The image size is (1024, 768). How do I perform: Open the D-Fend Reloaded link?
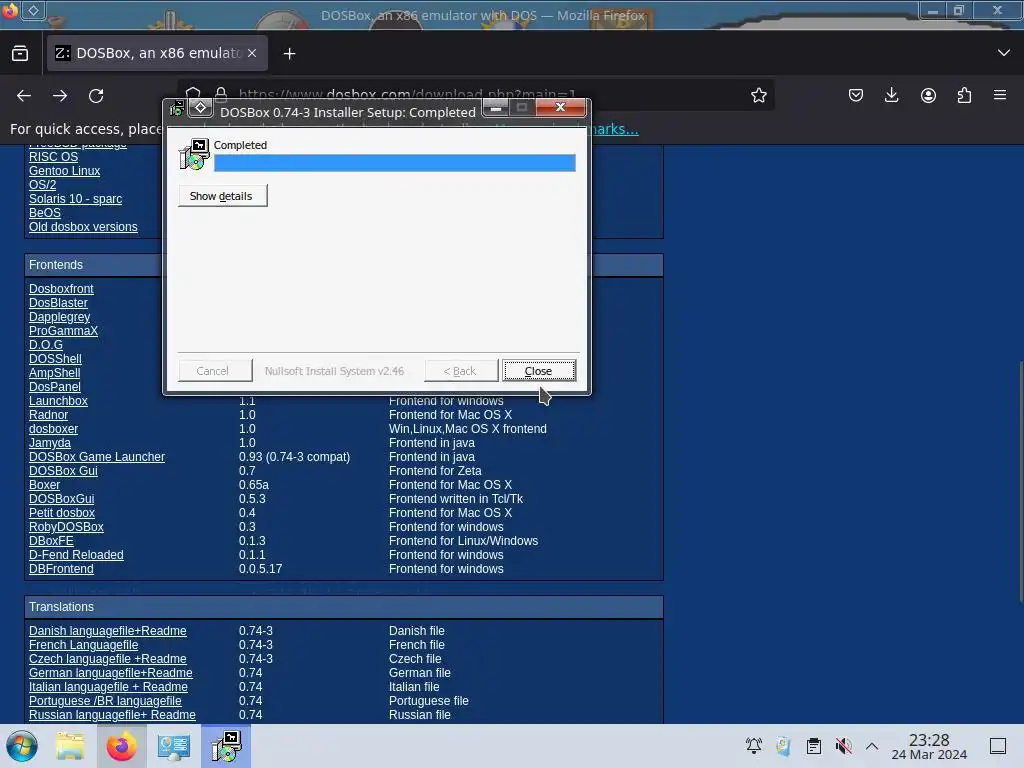76,554
